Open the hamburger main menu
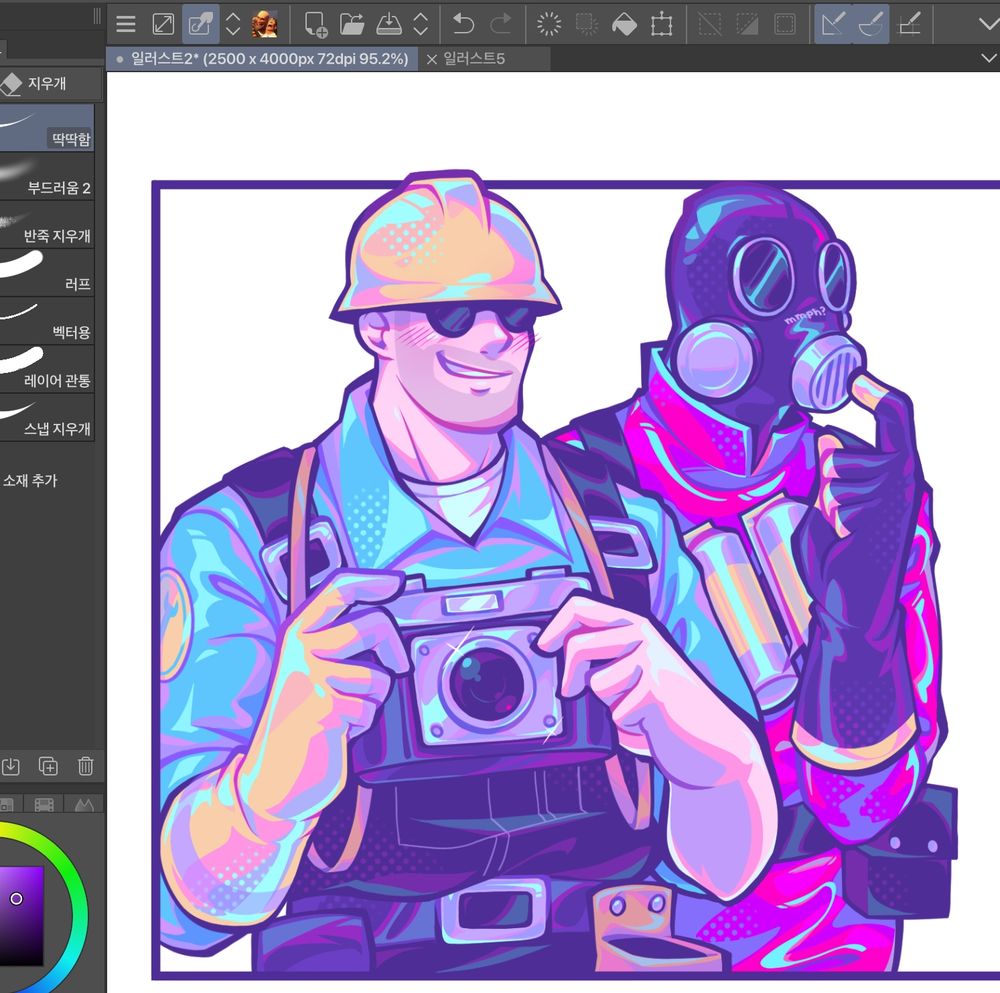Image resolution: width=1000 pixels, height=993 pixels. pyautogui.click(x=126, y=24)
